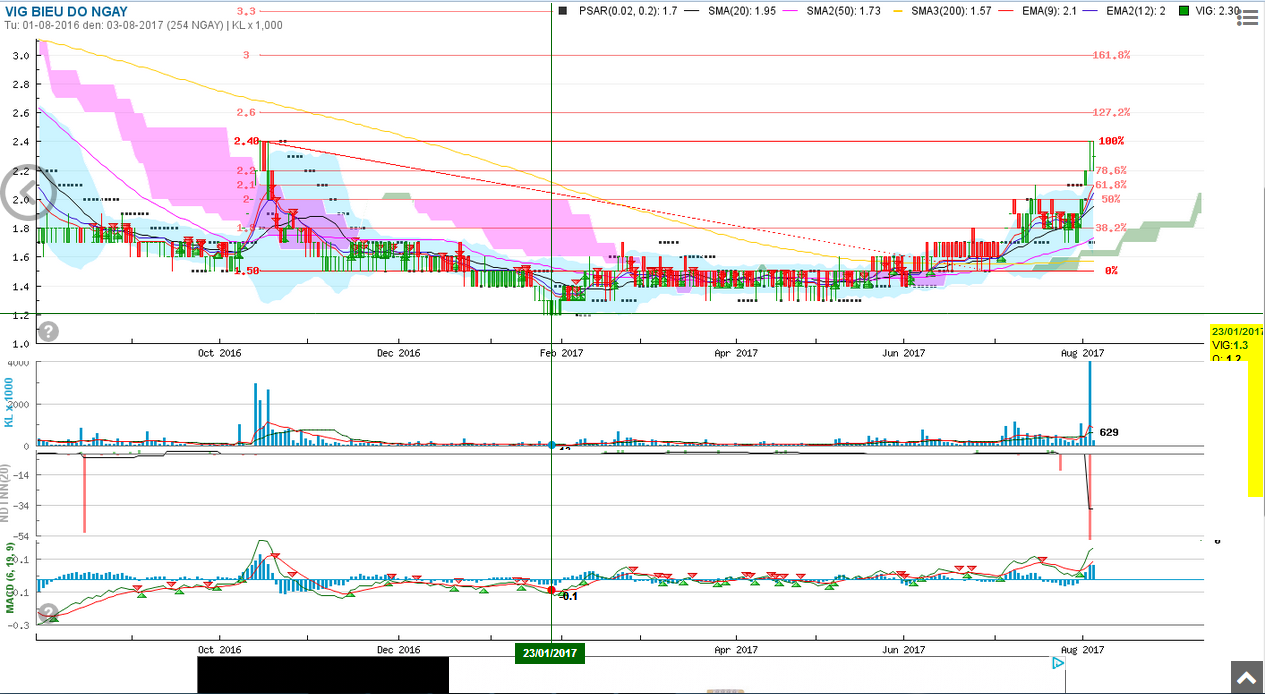The height and width of the screenshot is (694, 1265).
Task: Click the 0% Fibonacci level label
Action: point(1111,271)
